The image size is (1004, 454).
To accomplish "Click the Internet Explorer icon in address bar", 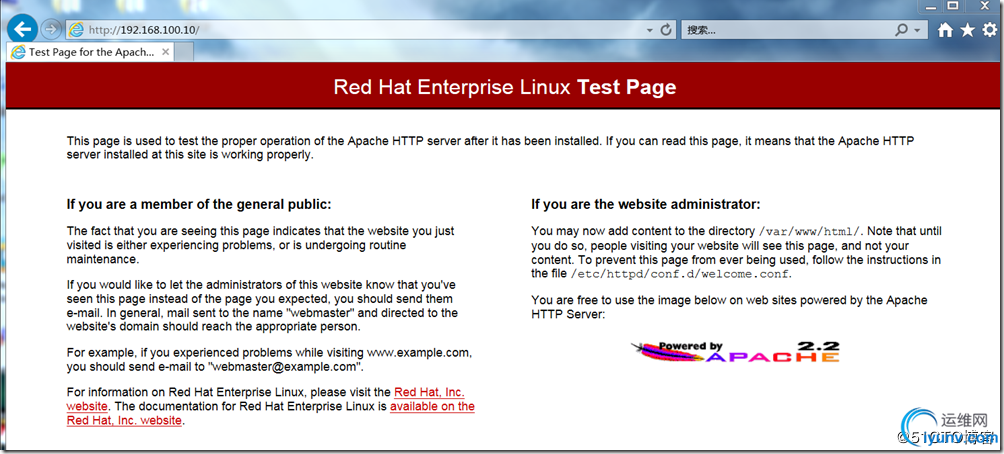I will pos(76,29).
